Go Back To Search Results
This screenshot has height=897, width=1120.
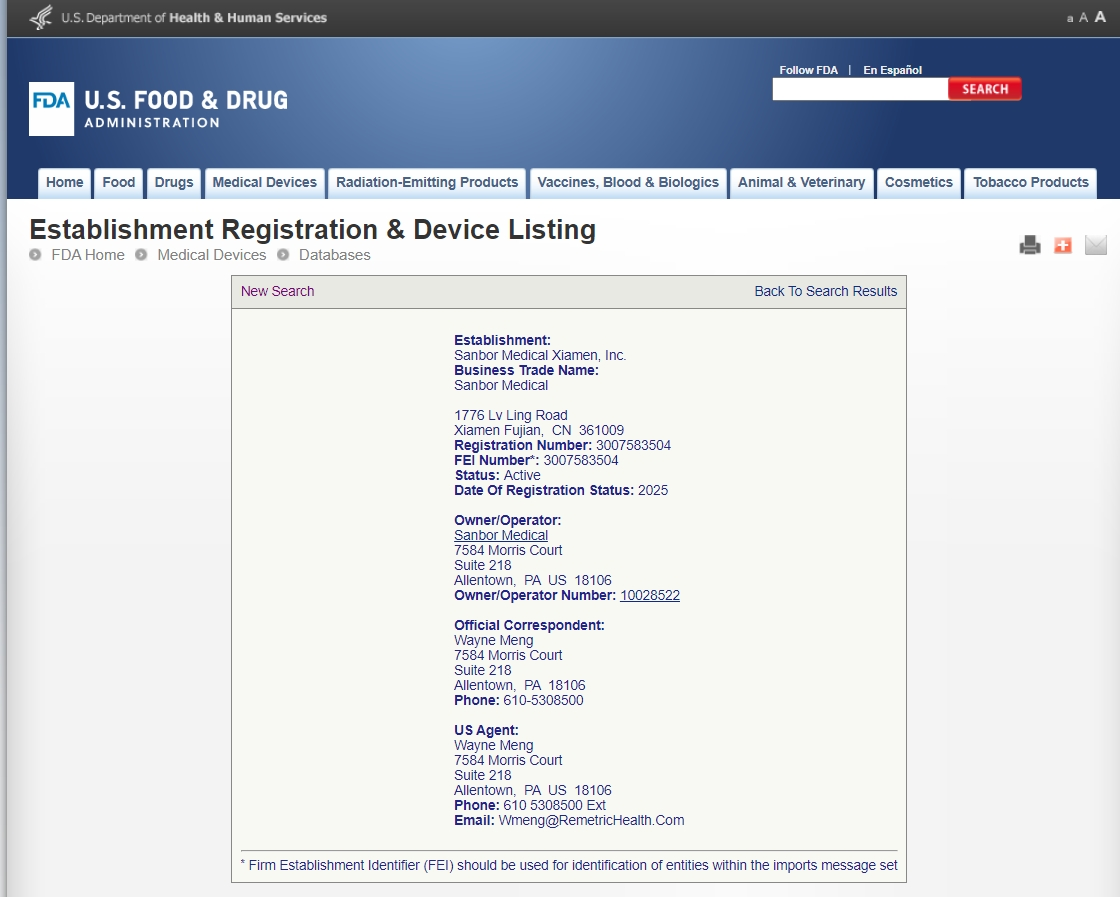point(826,291)
